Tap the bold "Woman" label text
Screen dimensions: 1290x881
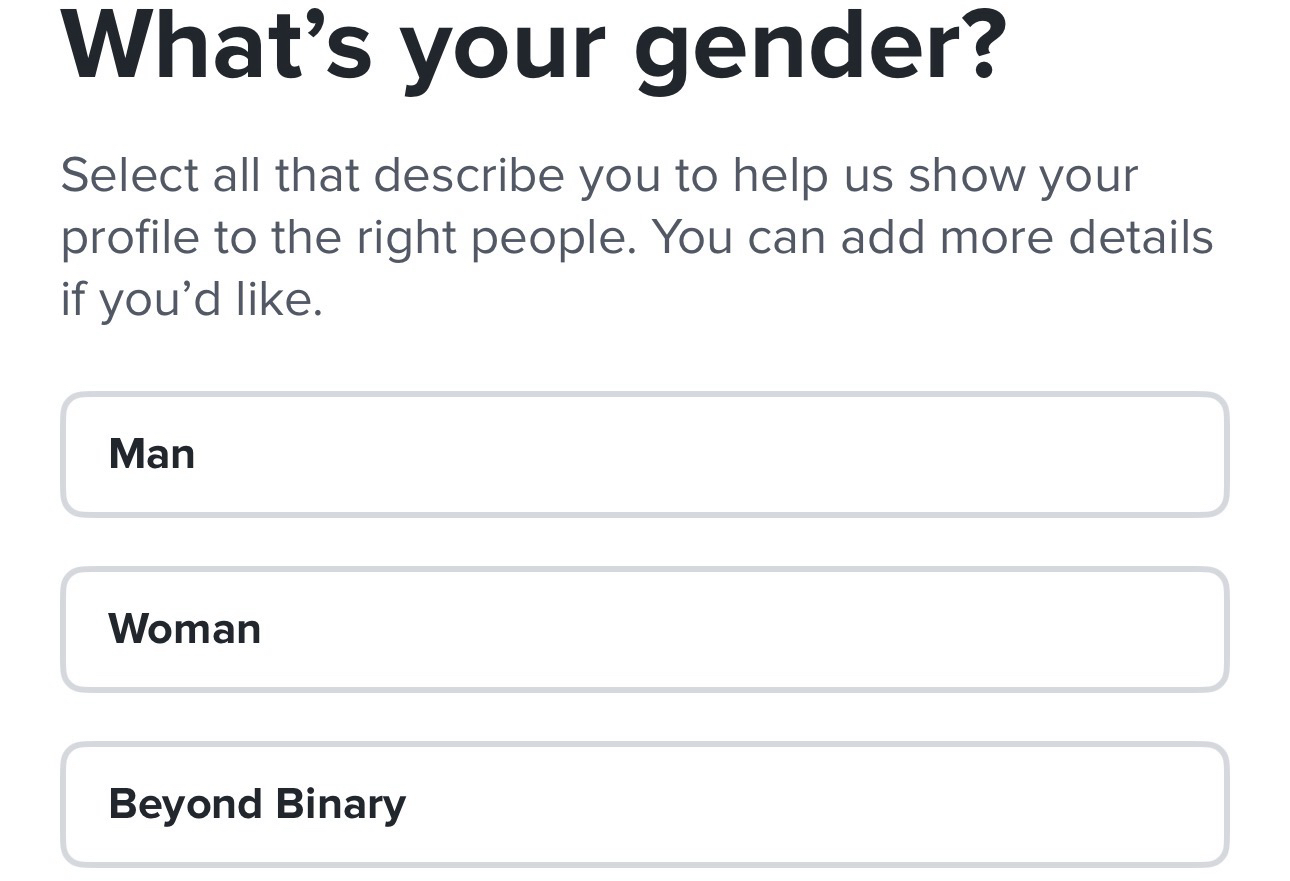185,629
